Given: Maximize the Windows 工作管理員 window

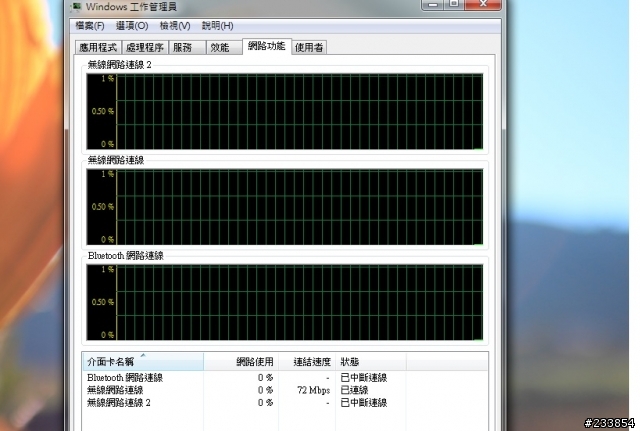Looking at the screenshot, I should point(454,4).
